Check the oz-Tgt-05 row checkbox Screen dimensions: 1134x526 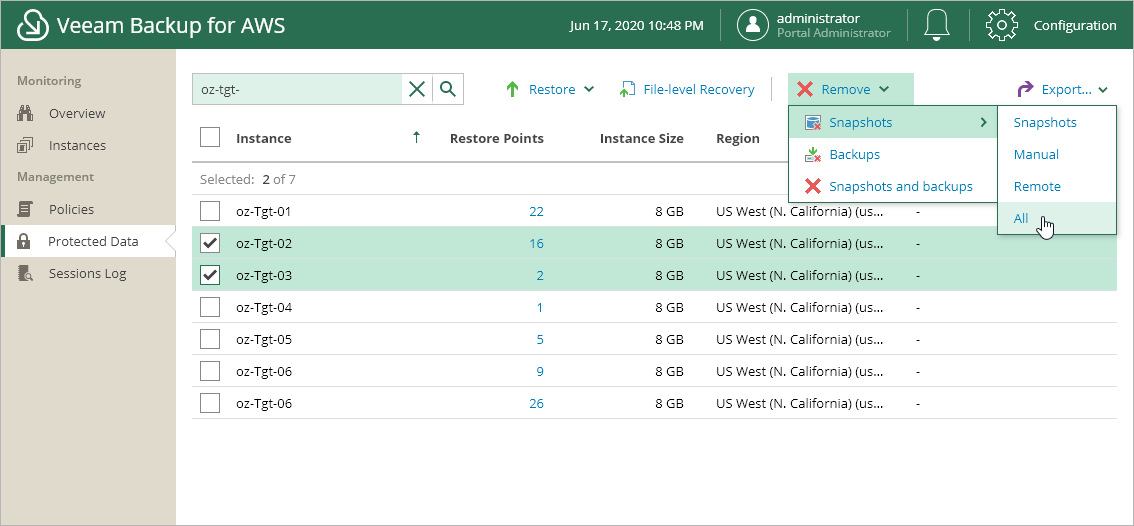[210, 339]
